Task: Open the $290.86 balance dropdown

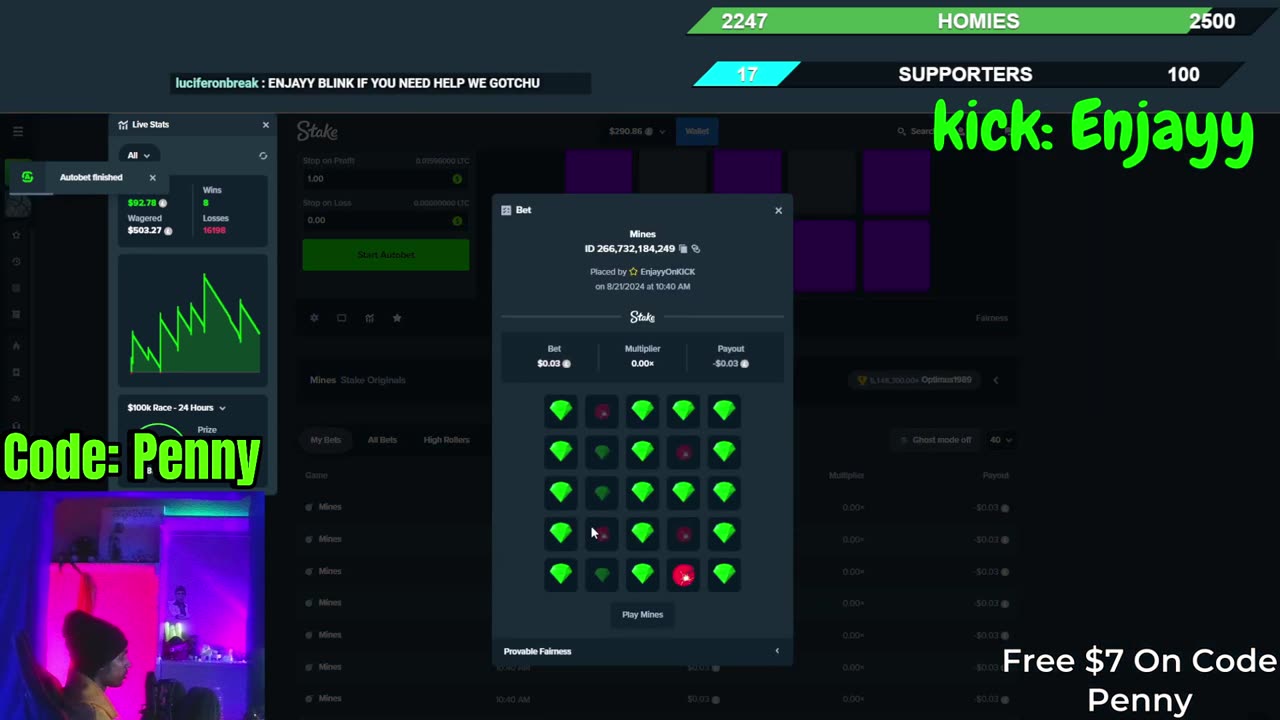Action: click(x=637, y=131)
